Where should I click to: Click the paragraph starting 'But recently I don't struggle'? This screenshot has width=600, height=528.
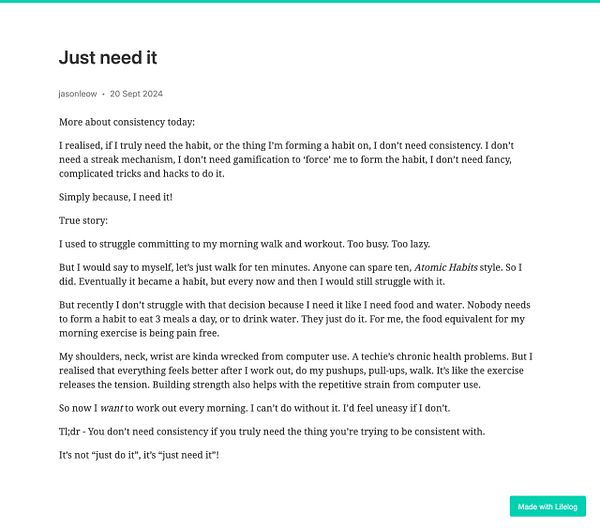coord(295,319)
